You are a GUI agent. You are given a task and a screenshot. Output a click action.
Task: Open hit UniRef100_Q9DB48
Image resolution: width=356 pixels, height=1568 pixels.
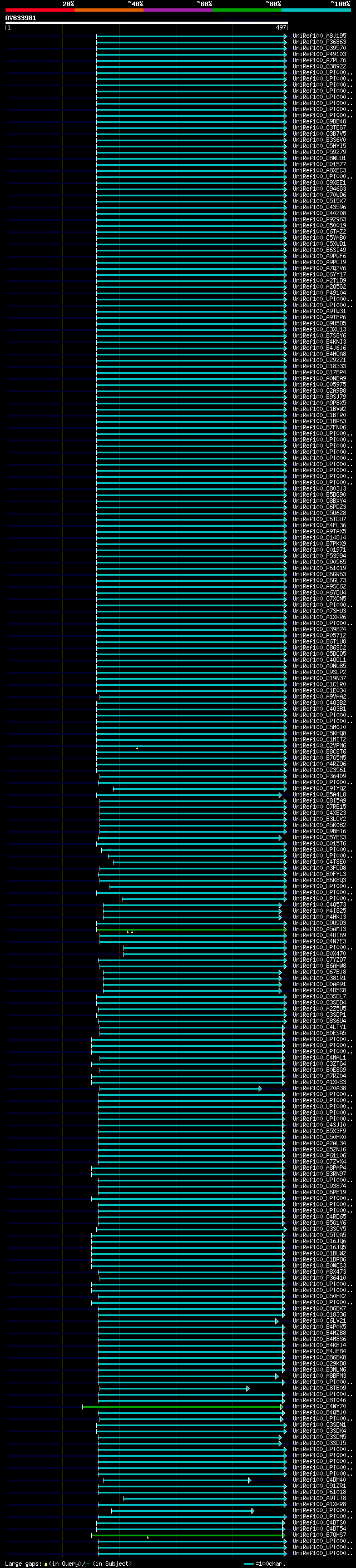(x=319, y=121)
